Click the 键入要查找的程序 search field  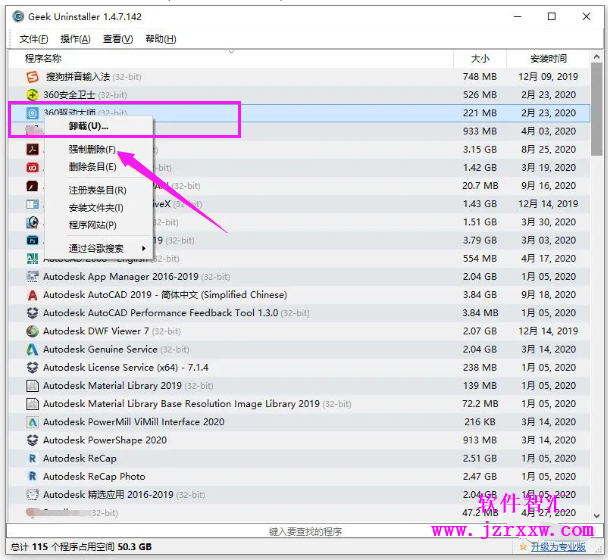305,532
